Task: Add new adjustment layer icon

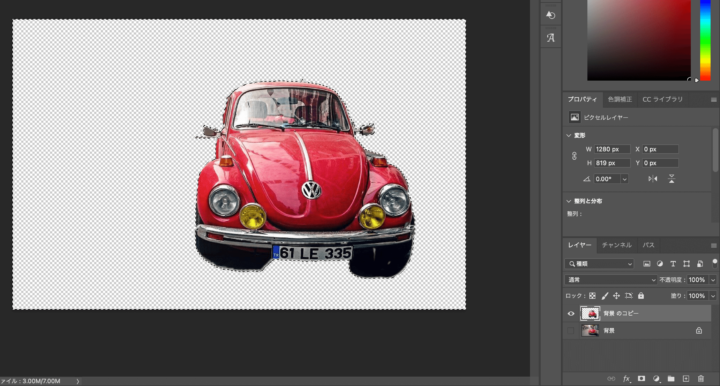Action: click(656, 379)
